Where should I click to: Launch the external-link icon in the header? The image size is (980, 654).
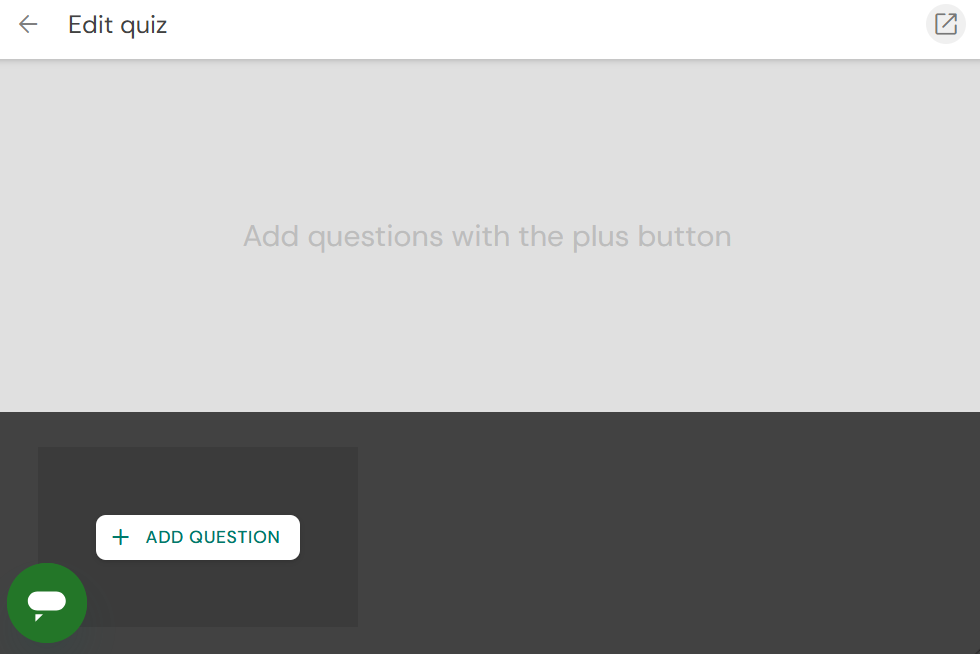tap(945, 25)
